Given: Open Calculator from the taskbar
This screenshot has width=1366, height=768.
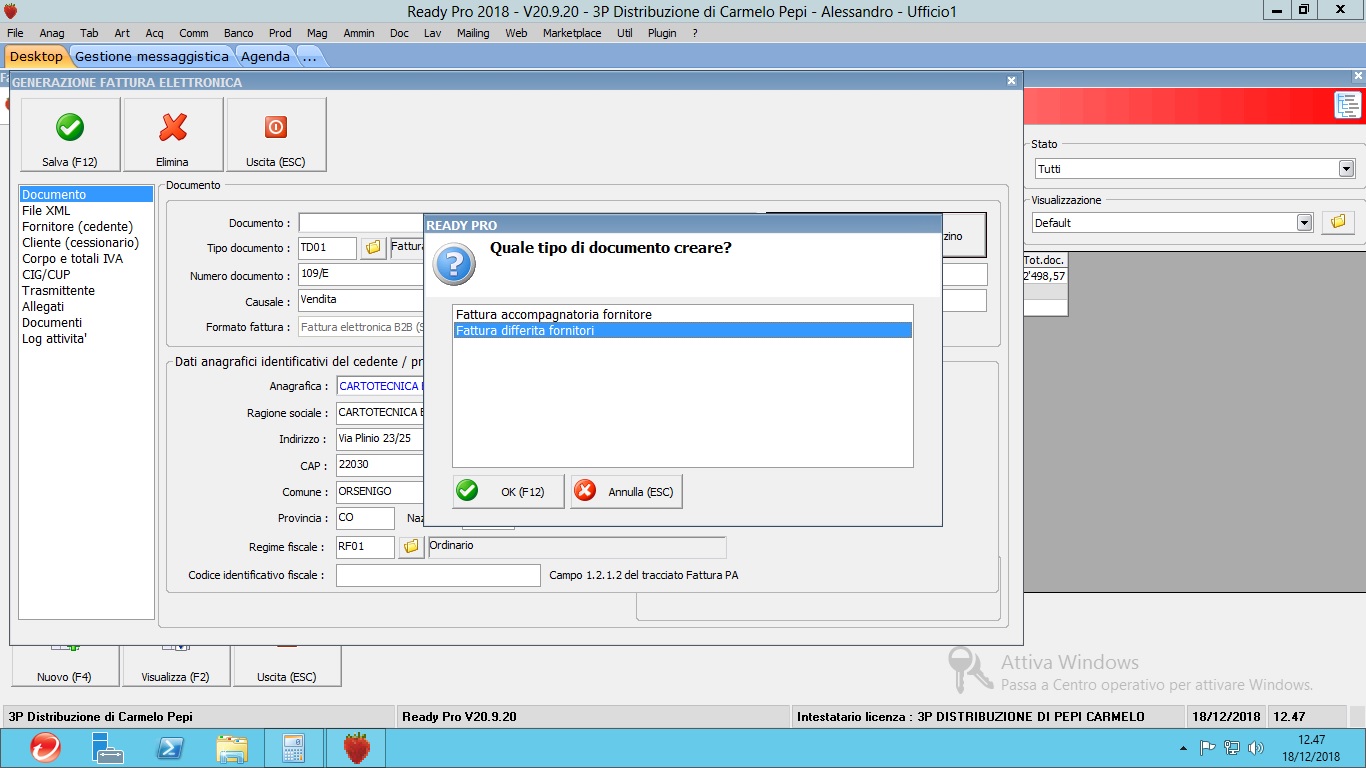Looking at the screenshot, I should [294, 747].
